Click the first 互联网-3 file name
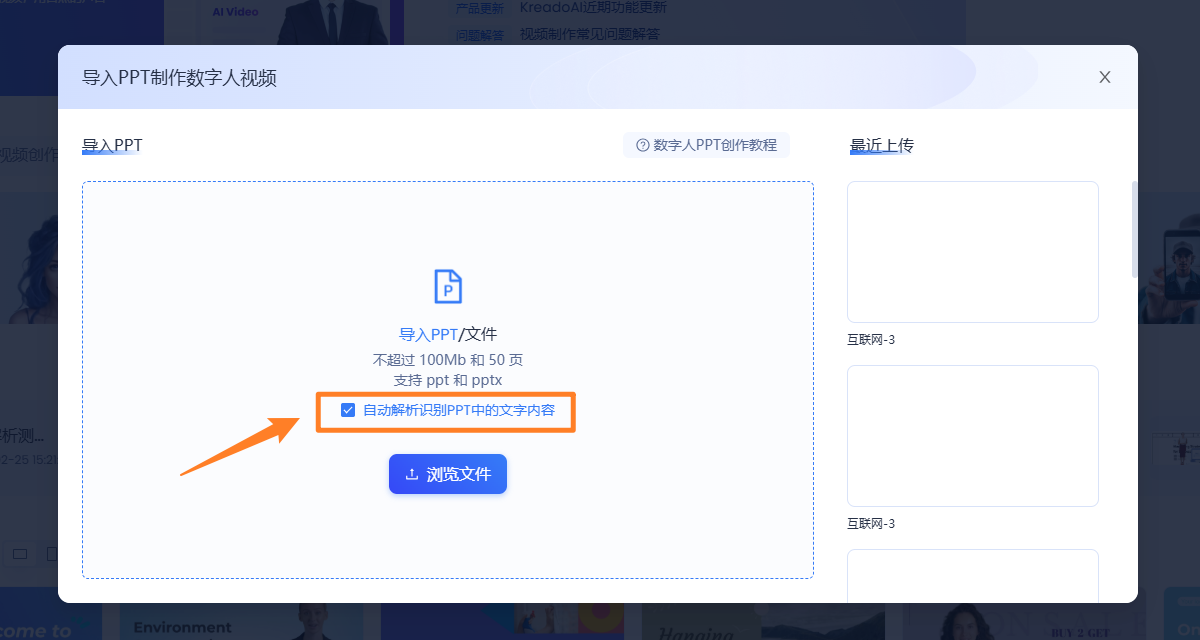Viewport: 1200px width, 640px height. click(871, 340)
